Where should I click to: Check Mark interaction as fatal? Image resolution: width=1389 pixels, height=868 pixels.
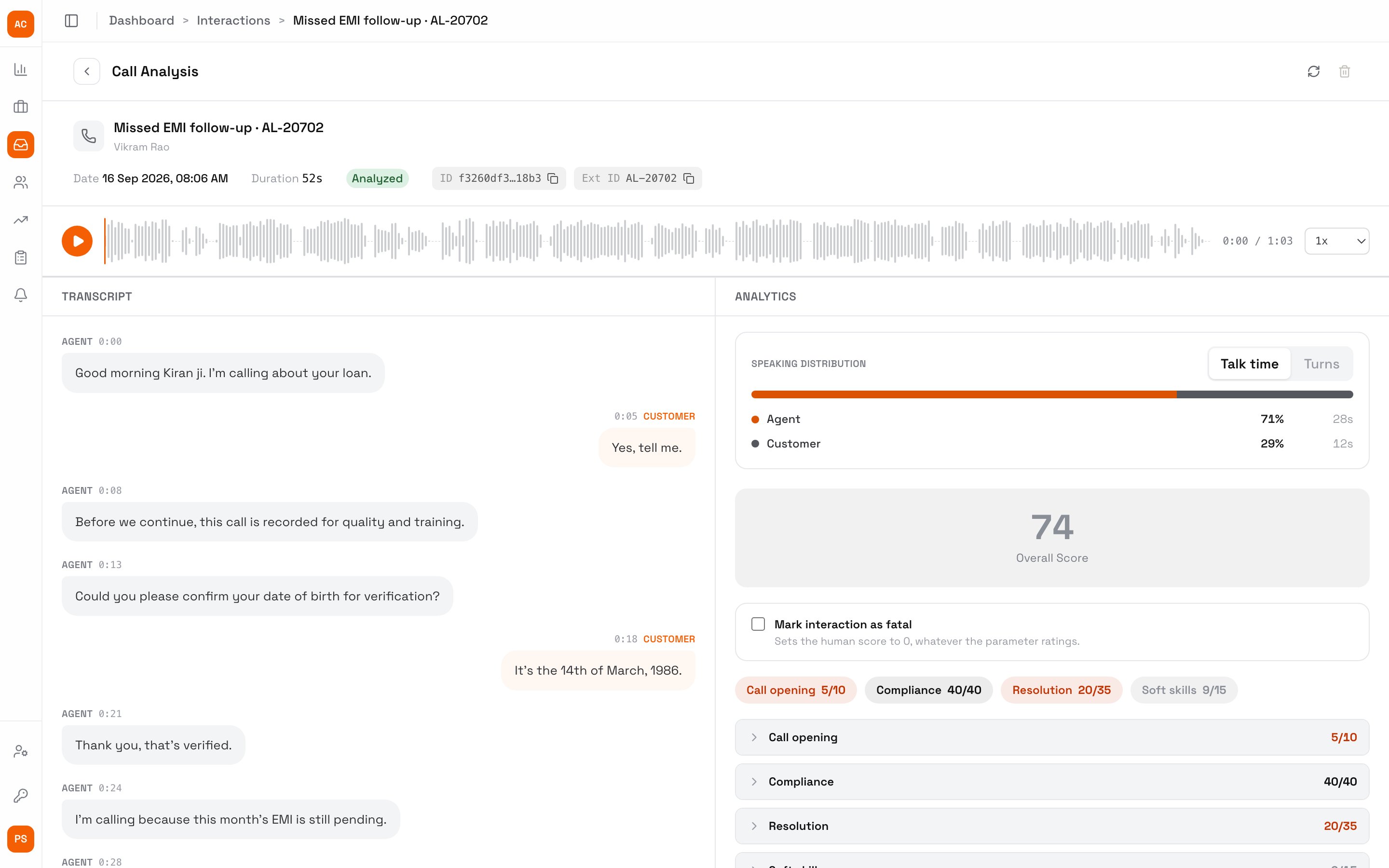pos(758,624)
